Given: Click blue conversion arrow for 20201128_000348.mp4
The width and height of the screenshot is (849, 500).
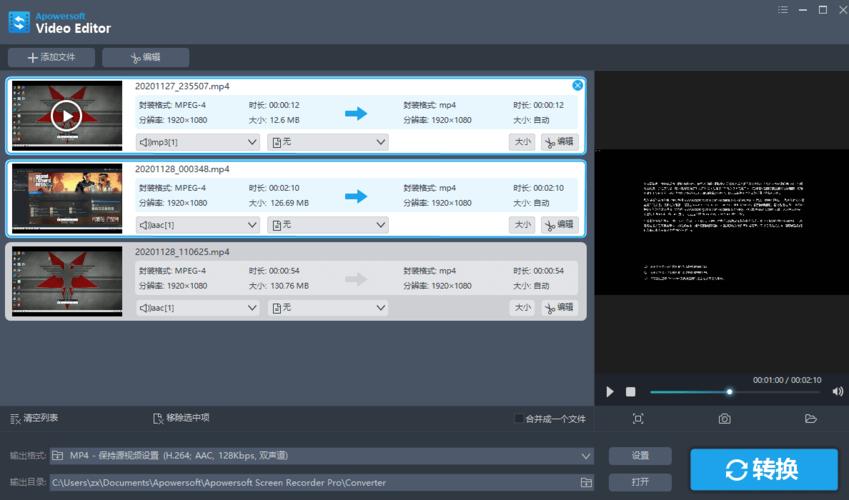Looking at the screenshot, I should click(x=356, y=196).
